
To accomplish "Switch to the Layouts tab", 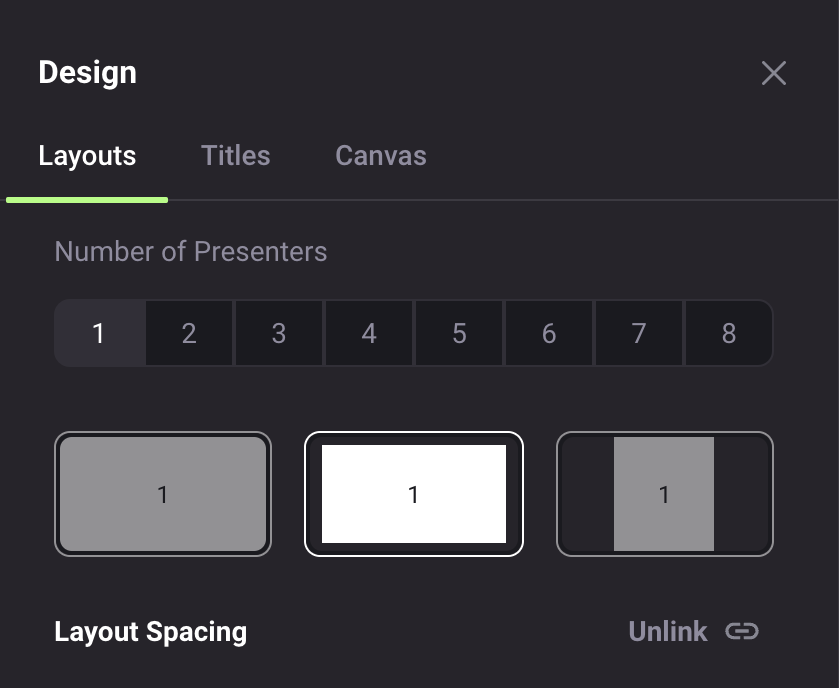I will [87, 156].
